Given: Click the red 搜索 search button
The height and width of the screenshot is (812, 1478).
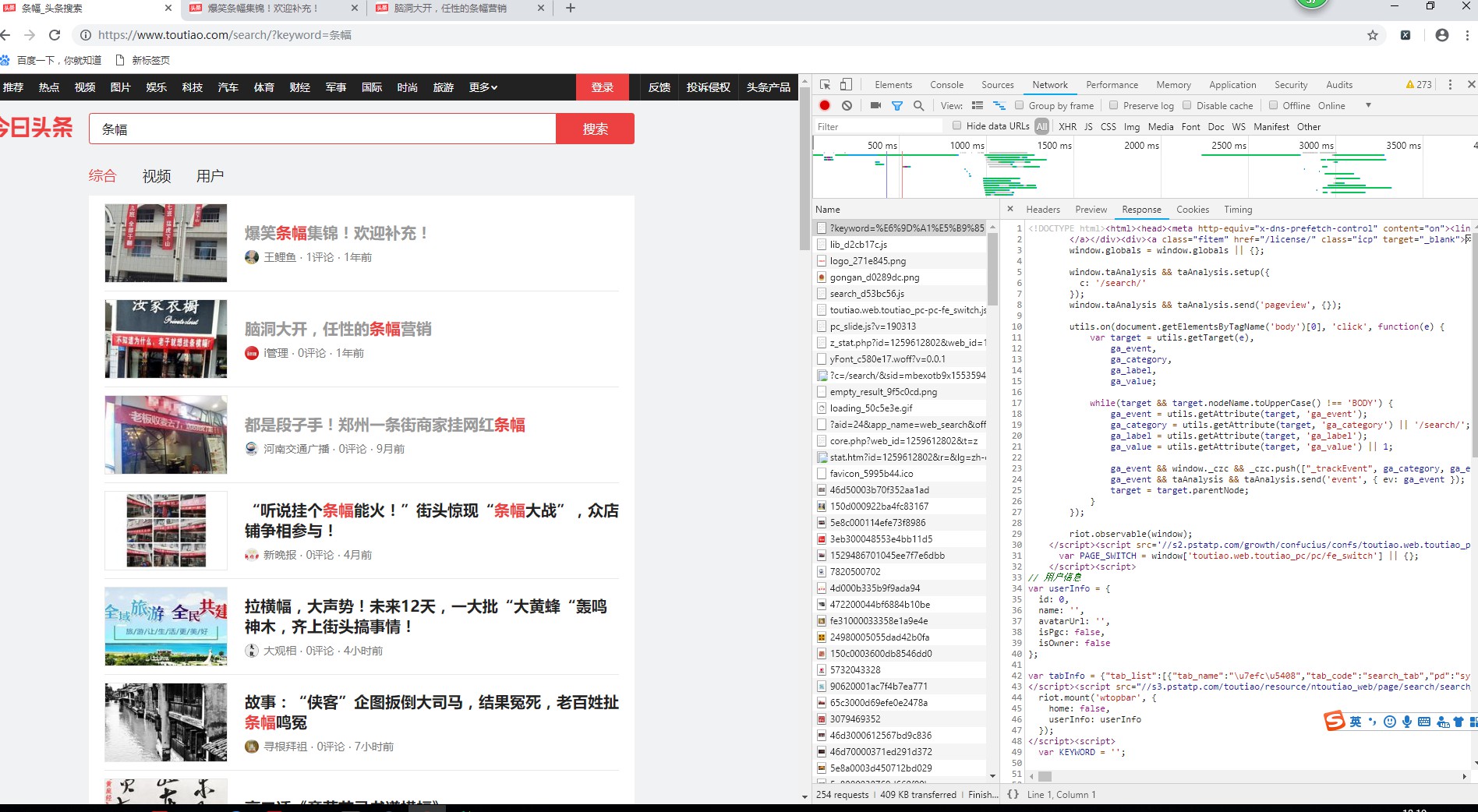Looking at the screenshot, I should (595, 129).
